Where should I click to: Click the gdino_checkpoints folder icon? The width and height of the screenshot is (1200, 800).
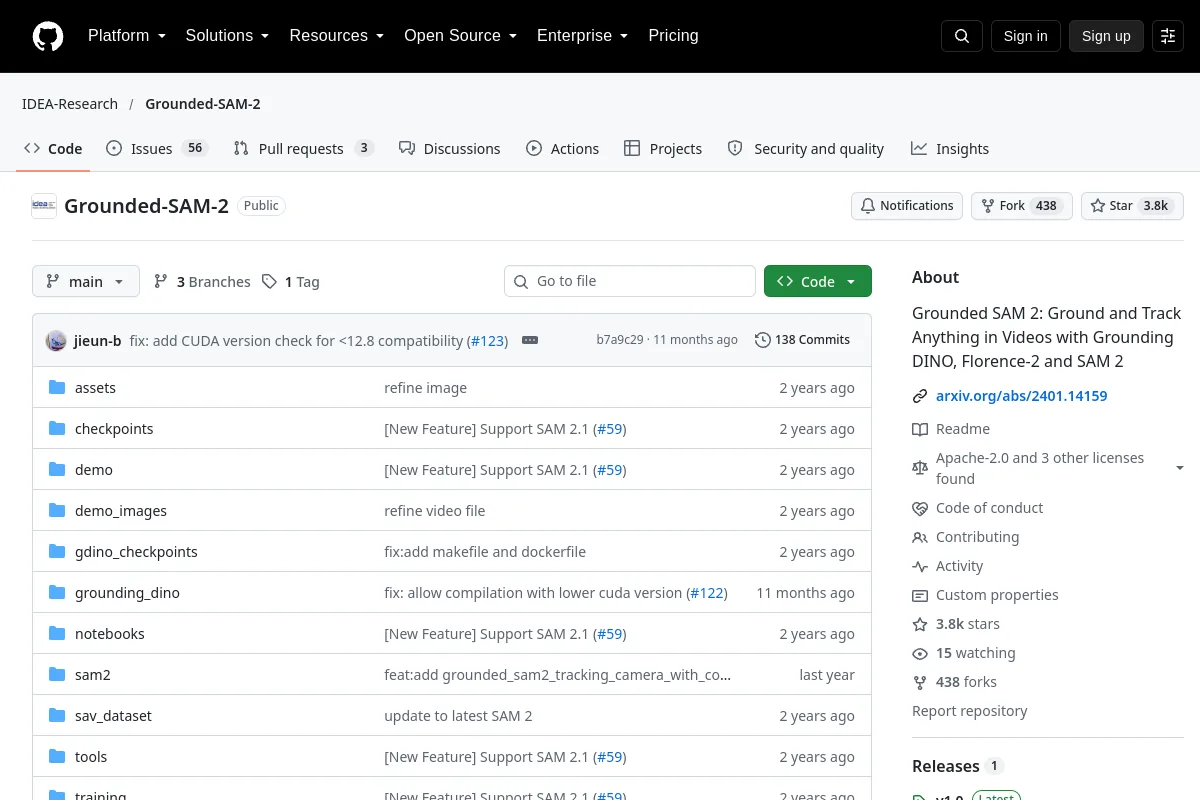pyautogui.click(x=57, y=552)
